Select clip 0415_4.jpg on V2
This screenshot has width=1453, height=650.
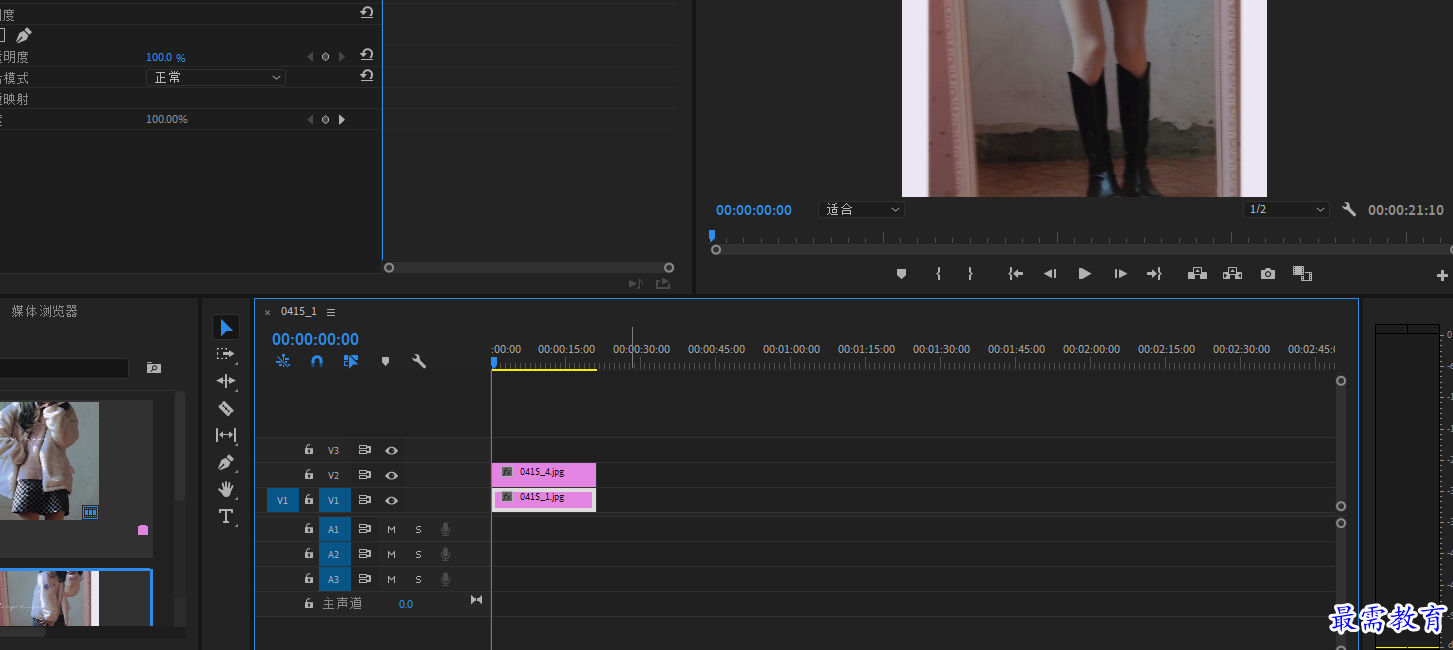point(543,474)
